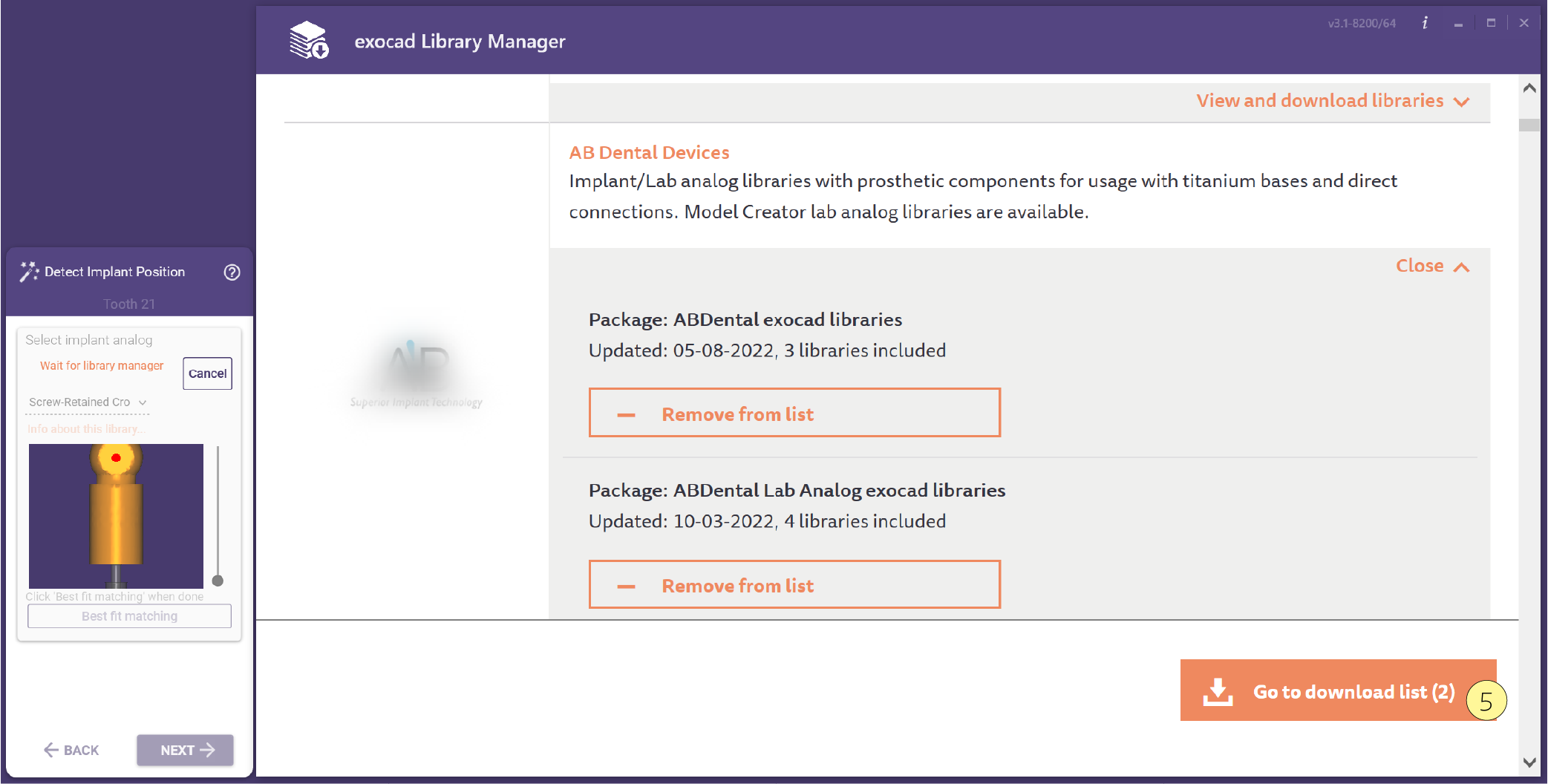This screenshot has height=784, width=1548.
Task: Click scrollbar up arrow in Library Manager
Action: [1529, 88]
